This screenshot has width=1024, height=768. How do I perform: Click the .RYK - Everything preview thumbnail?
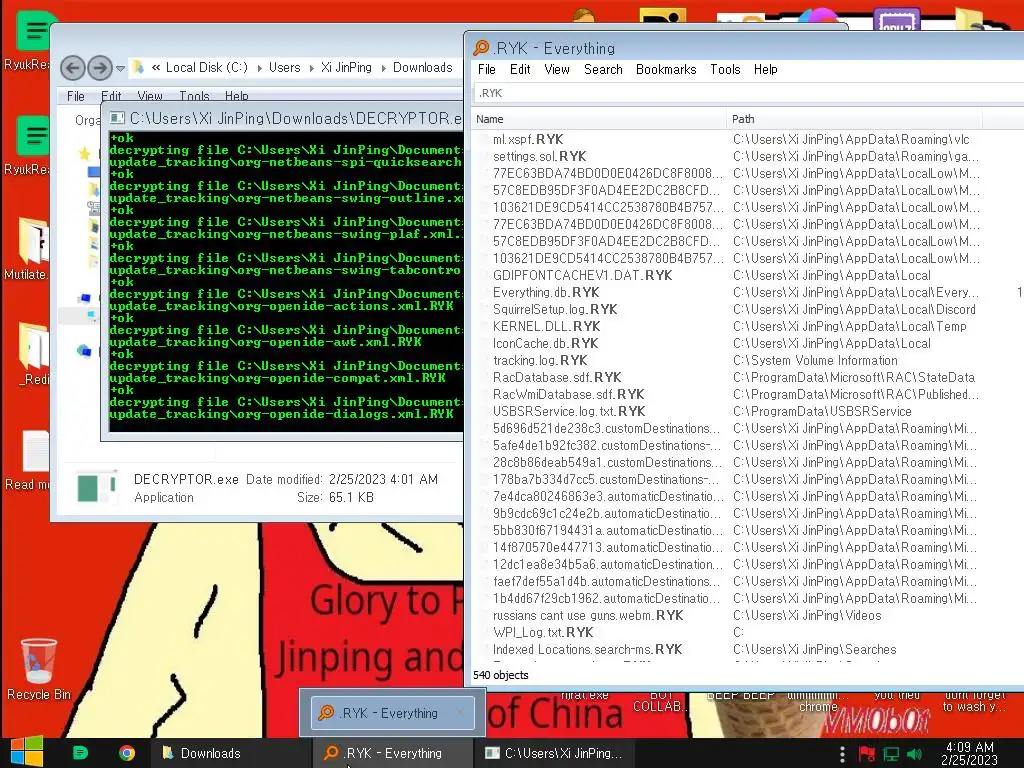coord(392,712)
